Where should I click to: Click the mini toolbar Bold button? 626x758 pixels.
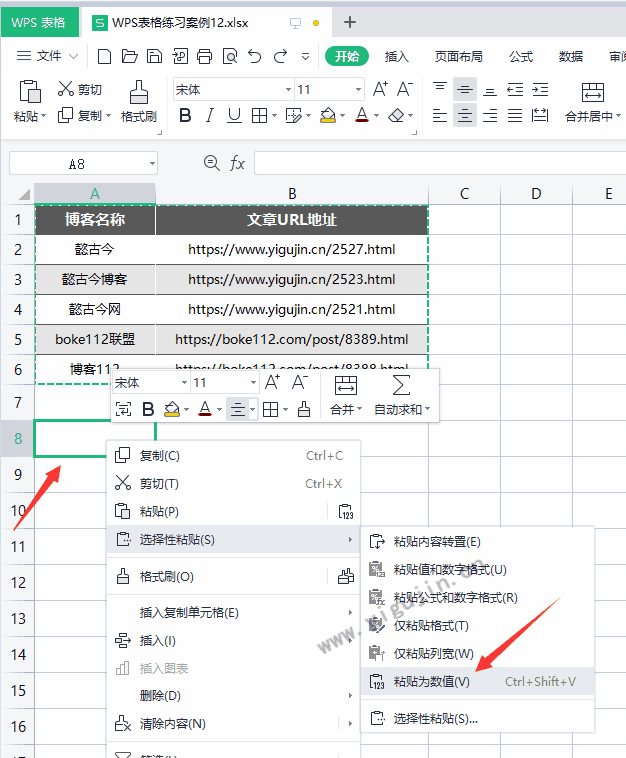click(x=148, y=409)
